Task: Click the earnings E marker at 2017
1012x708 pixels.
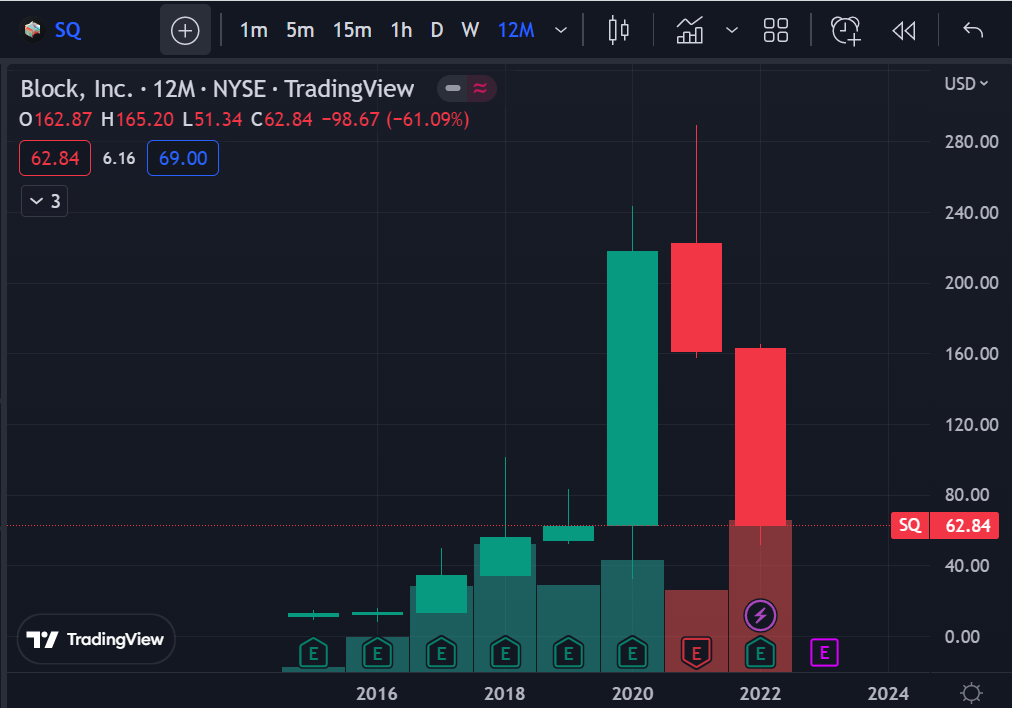Action: tap(441, 654)
